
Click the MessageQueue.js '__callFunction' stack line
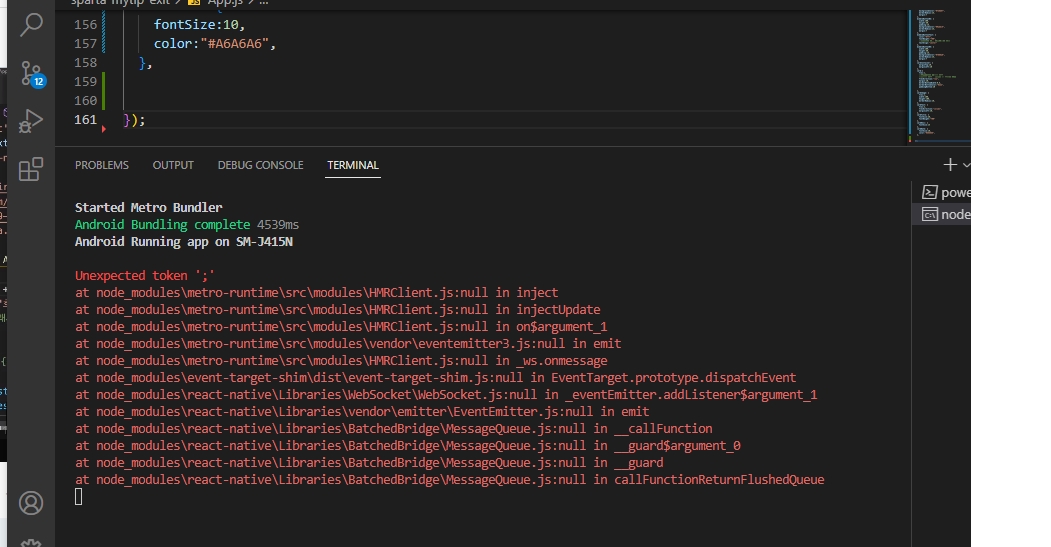pos(393,428)
